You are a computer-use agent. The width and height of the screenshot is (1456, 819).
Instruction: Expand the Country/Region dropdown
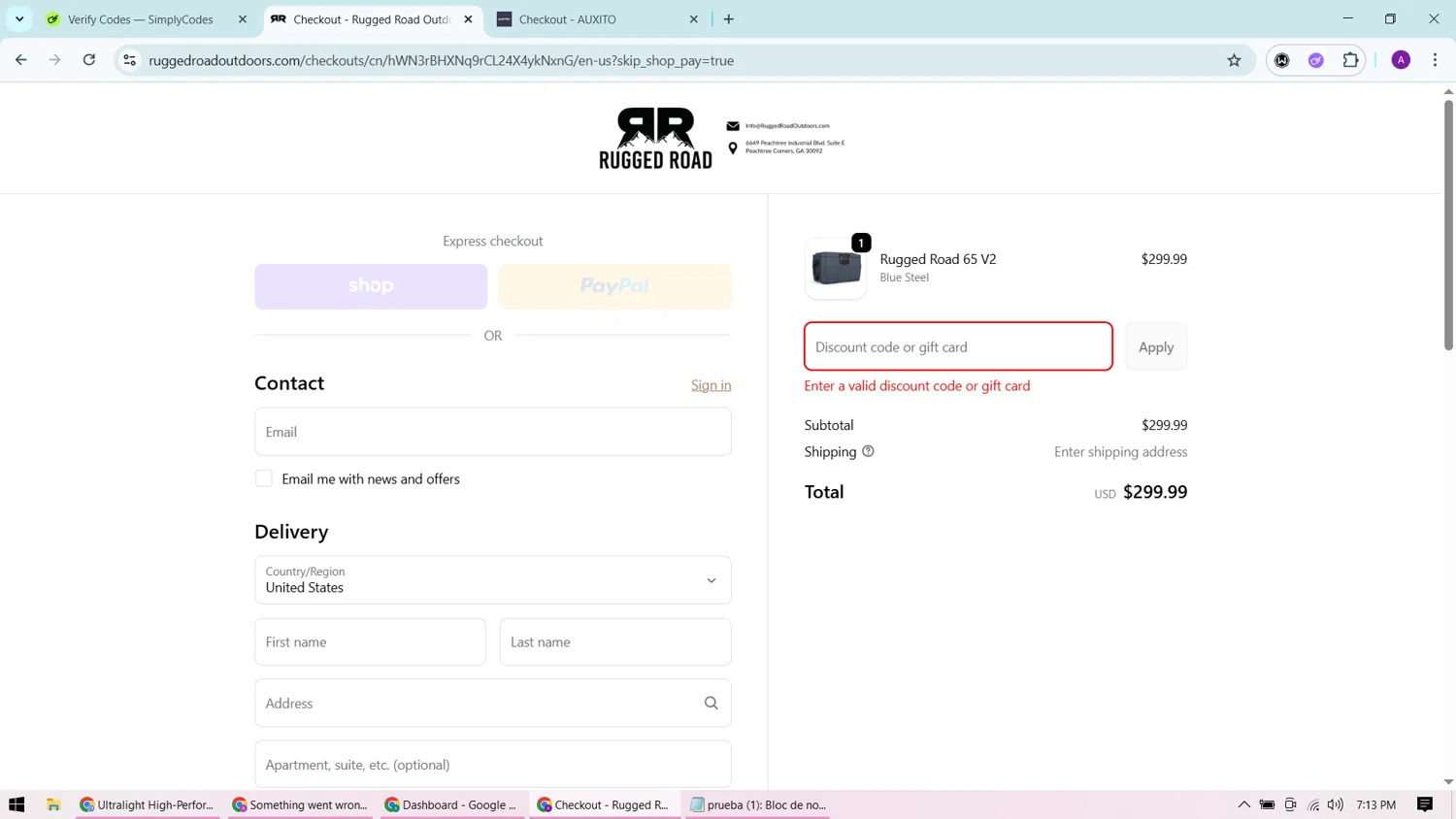[493, 580]
